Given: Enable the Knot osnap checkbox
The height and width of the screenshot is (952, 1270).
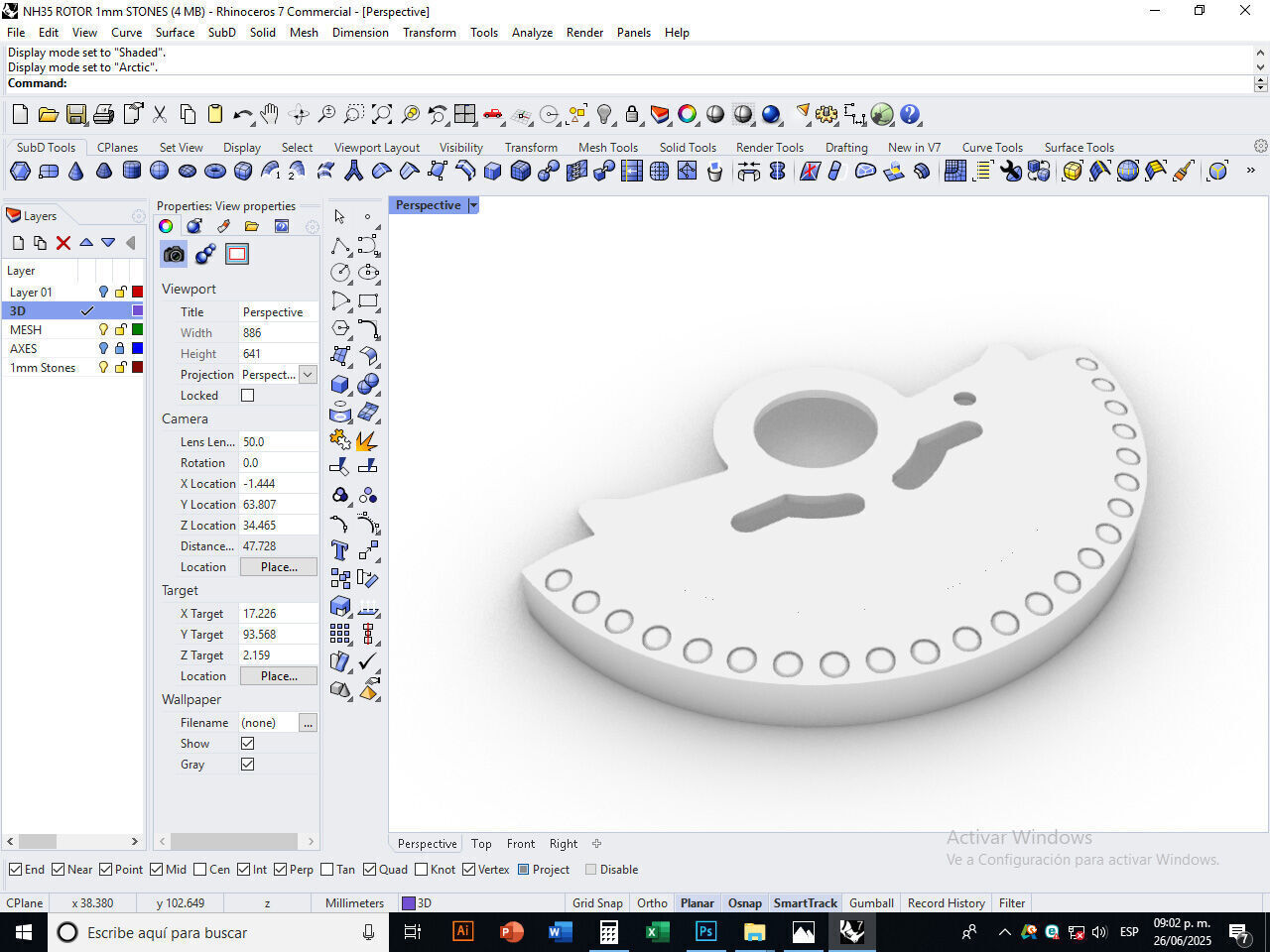Looking at the screenshot, I should pos(421,870).
